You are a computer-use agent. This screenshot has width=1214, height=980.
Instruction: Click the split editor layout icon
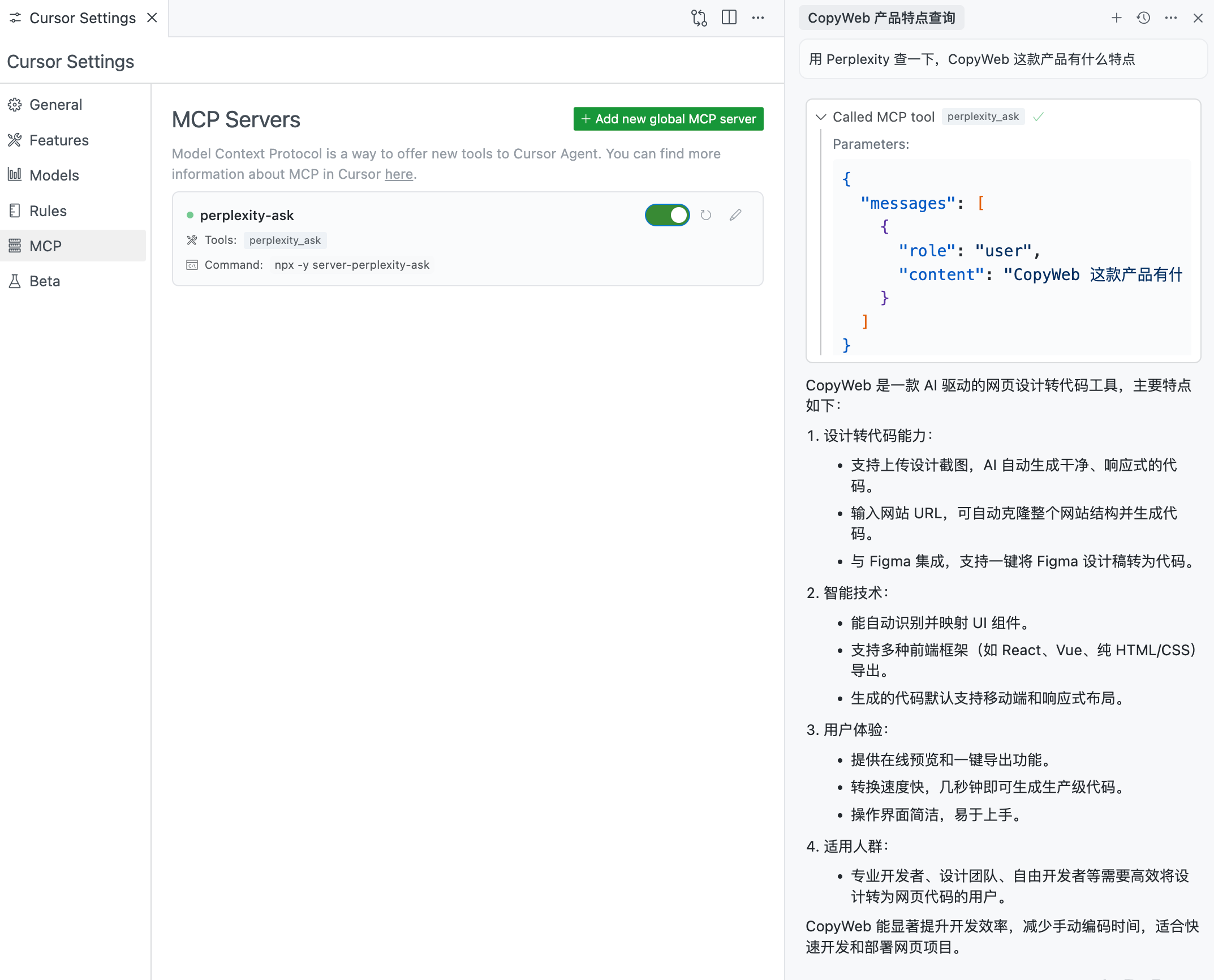729,18
